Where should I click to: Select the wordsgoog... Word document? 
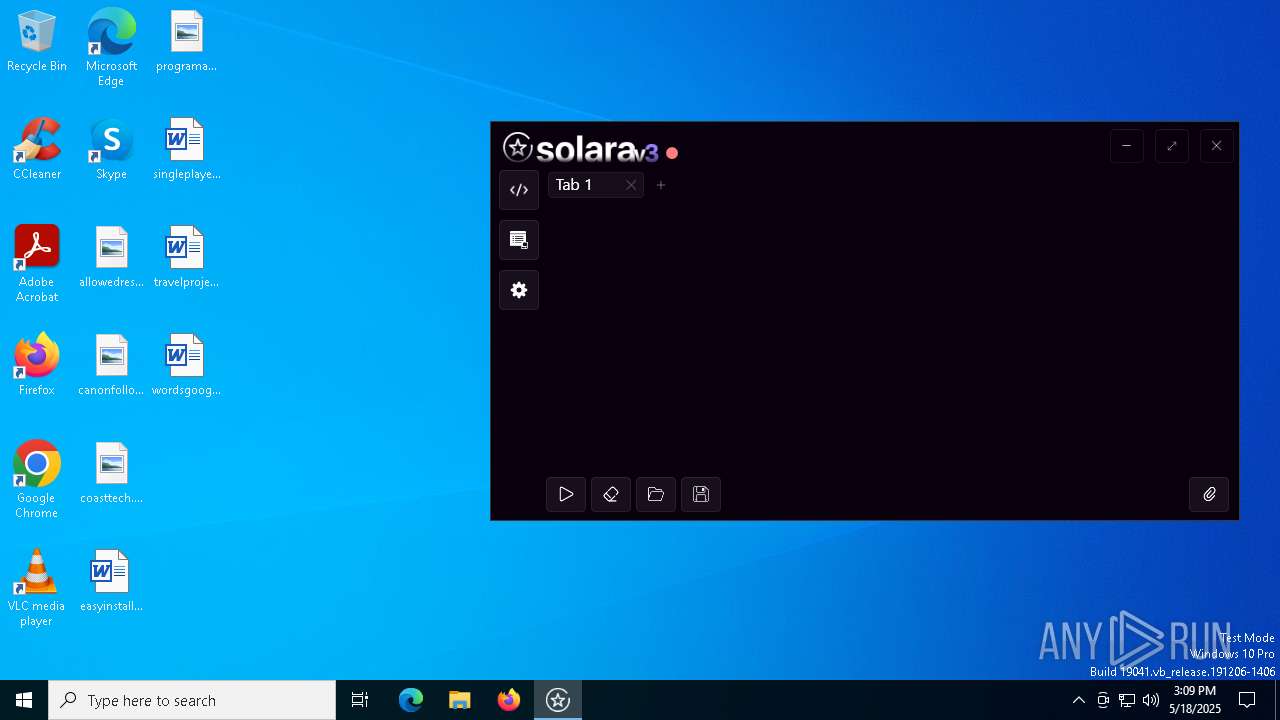186,366
